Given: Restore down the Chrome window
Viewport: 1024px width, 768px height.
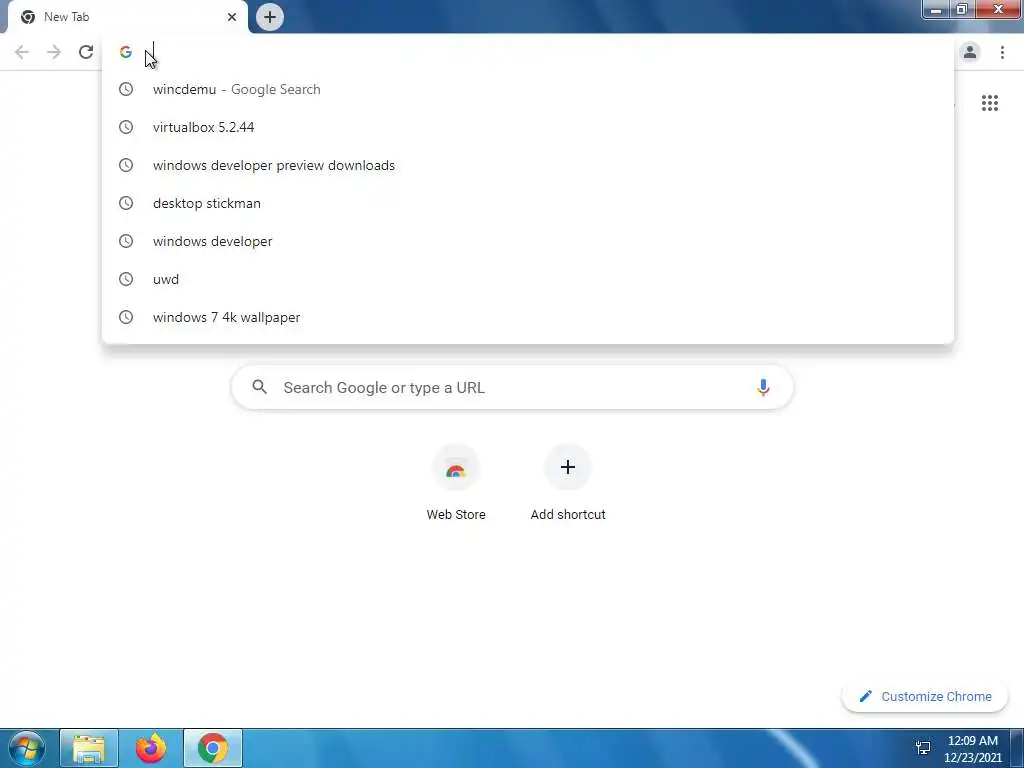Looking at the screenshot, I should pos(961,10).
